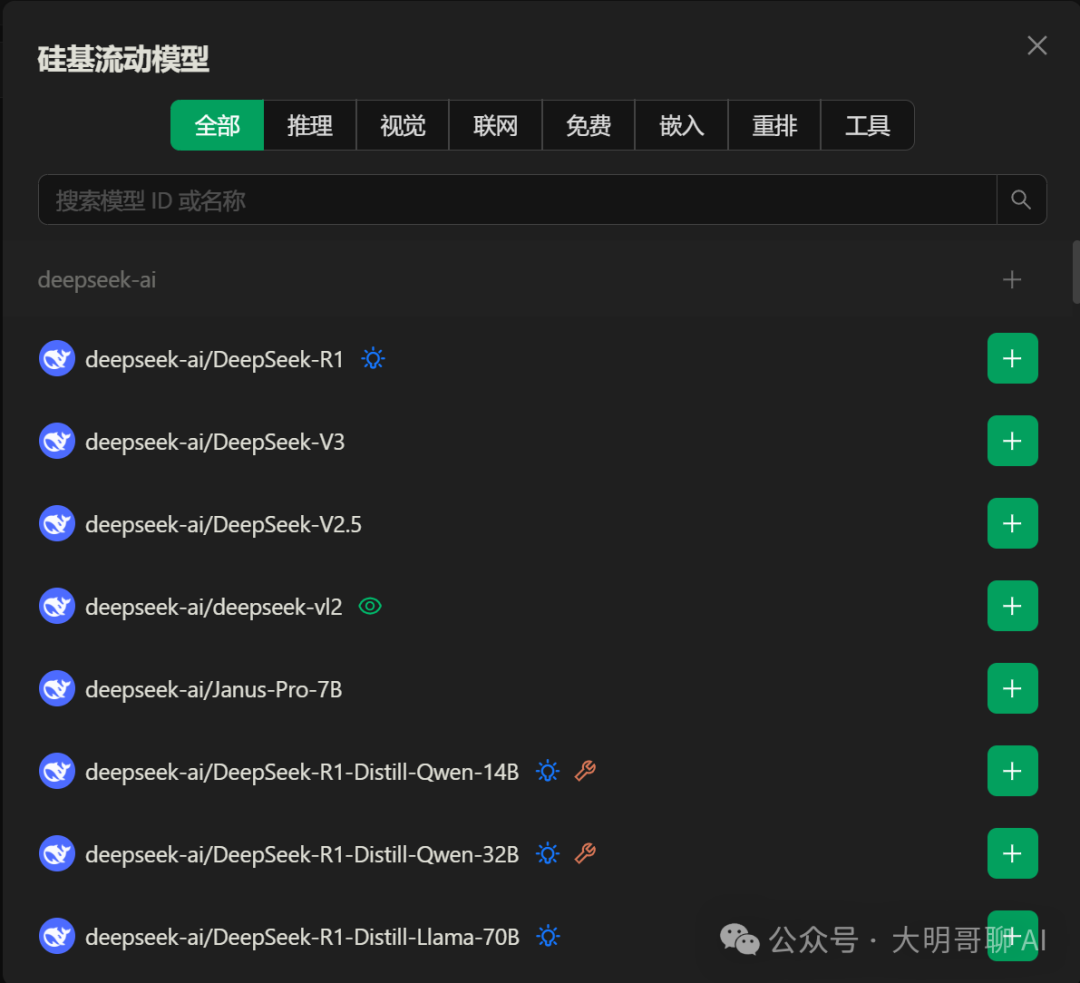Click the wrench tool icon beside Distill-Qwen-32B
This screenshot has width=1080, height=983.
pos(585,853)
